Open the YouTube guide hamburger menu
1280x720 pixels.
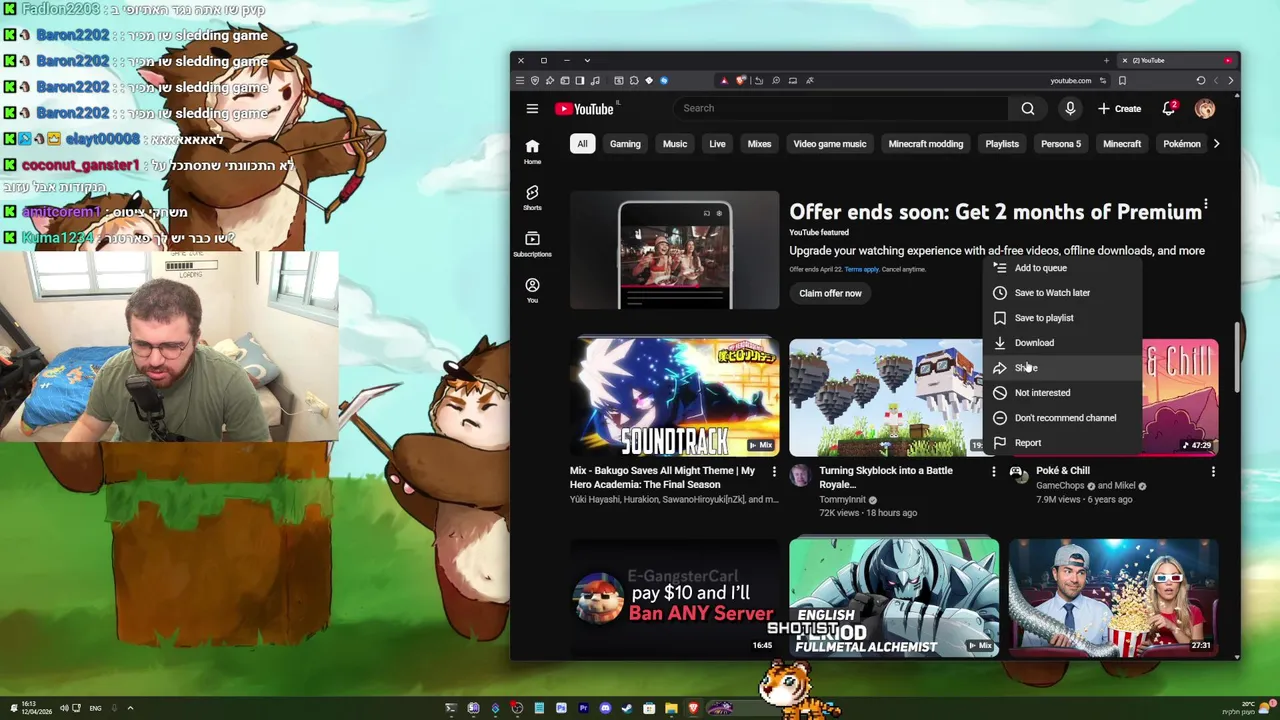point(532,108)
